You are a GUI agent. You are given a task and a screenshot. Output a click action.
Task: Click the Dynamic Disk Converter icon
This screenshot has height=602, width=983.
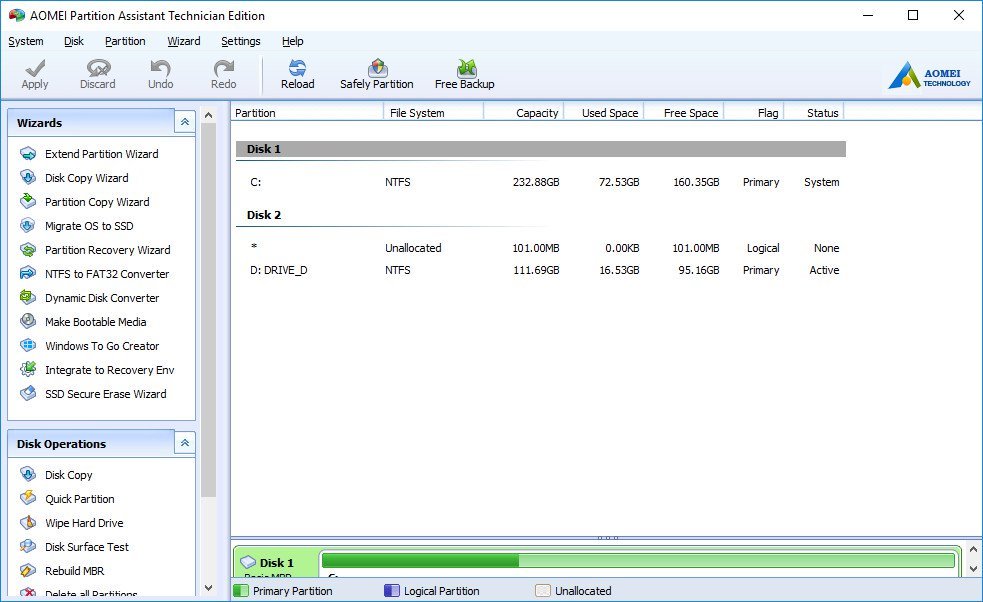[28, 298]
